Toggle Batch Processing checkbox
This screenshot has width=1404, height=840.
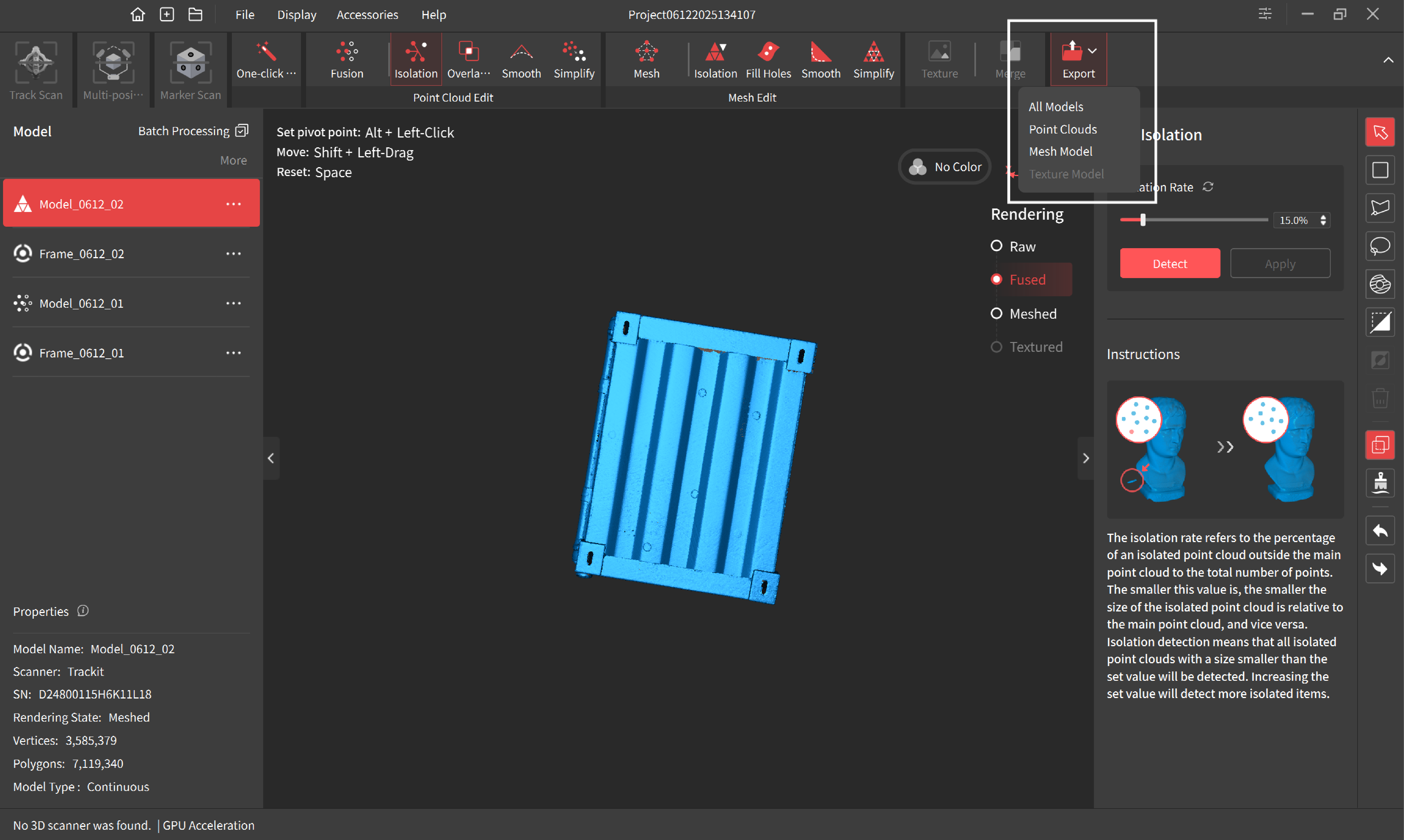pos(242,131)
